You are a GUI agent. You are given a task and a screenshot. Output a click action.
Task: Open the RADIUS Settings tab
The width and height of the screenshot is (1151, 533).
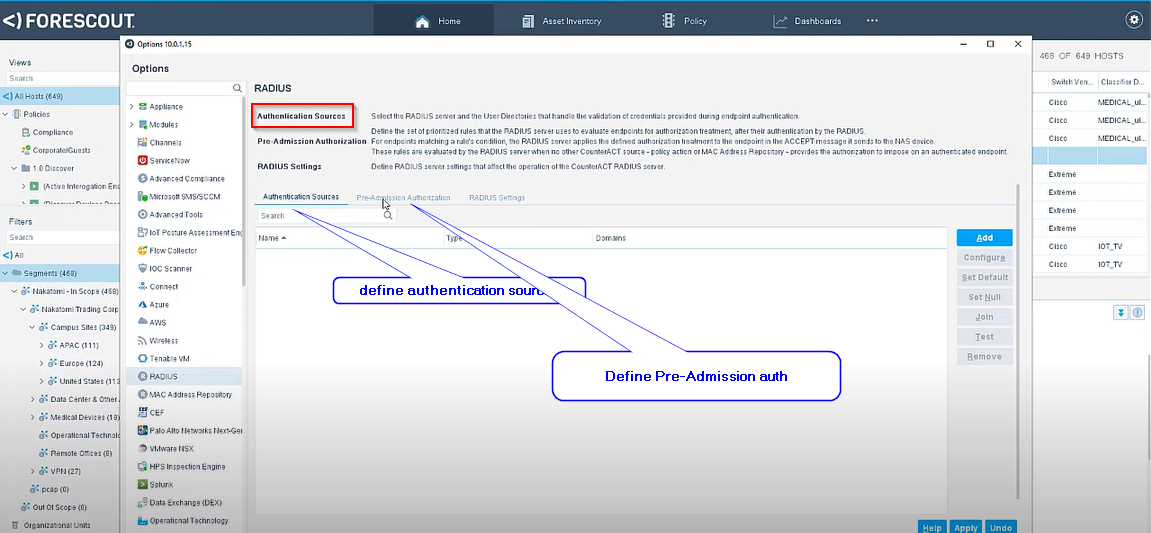497,197
